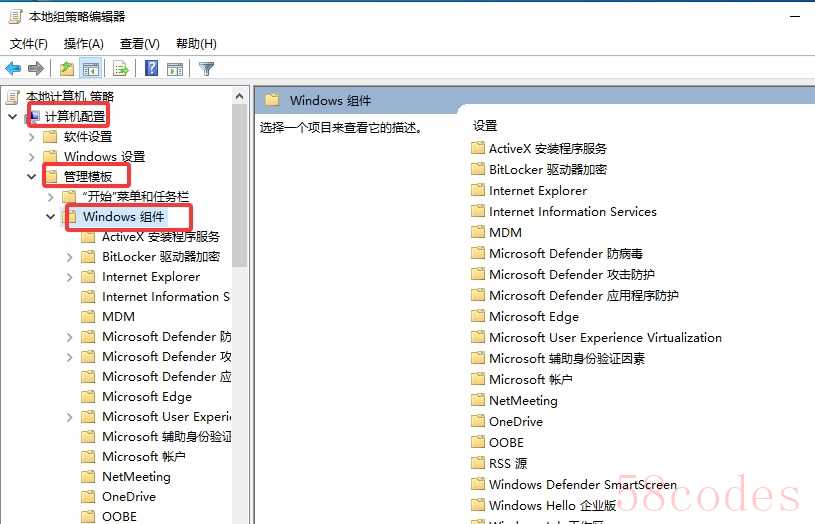The height and width of the screenshot is (524, 815).
Task: Click the Export list toolbar icon
Action: click(x=121, y=68)
